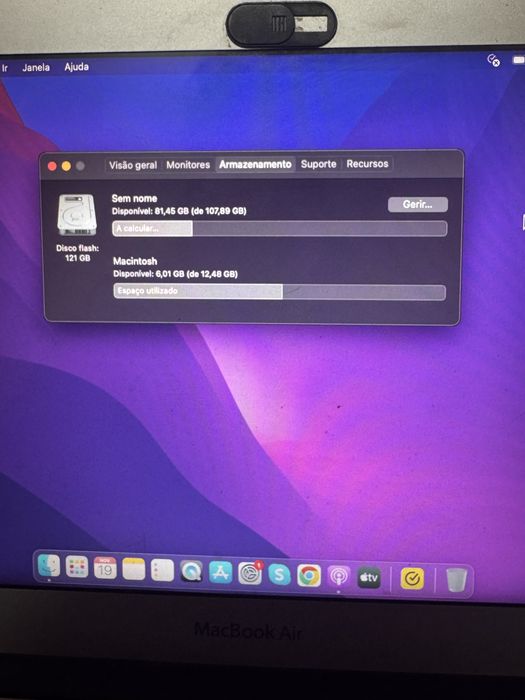Click the Macintosh volume name

[x=135, y=261]
